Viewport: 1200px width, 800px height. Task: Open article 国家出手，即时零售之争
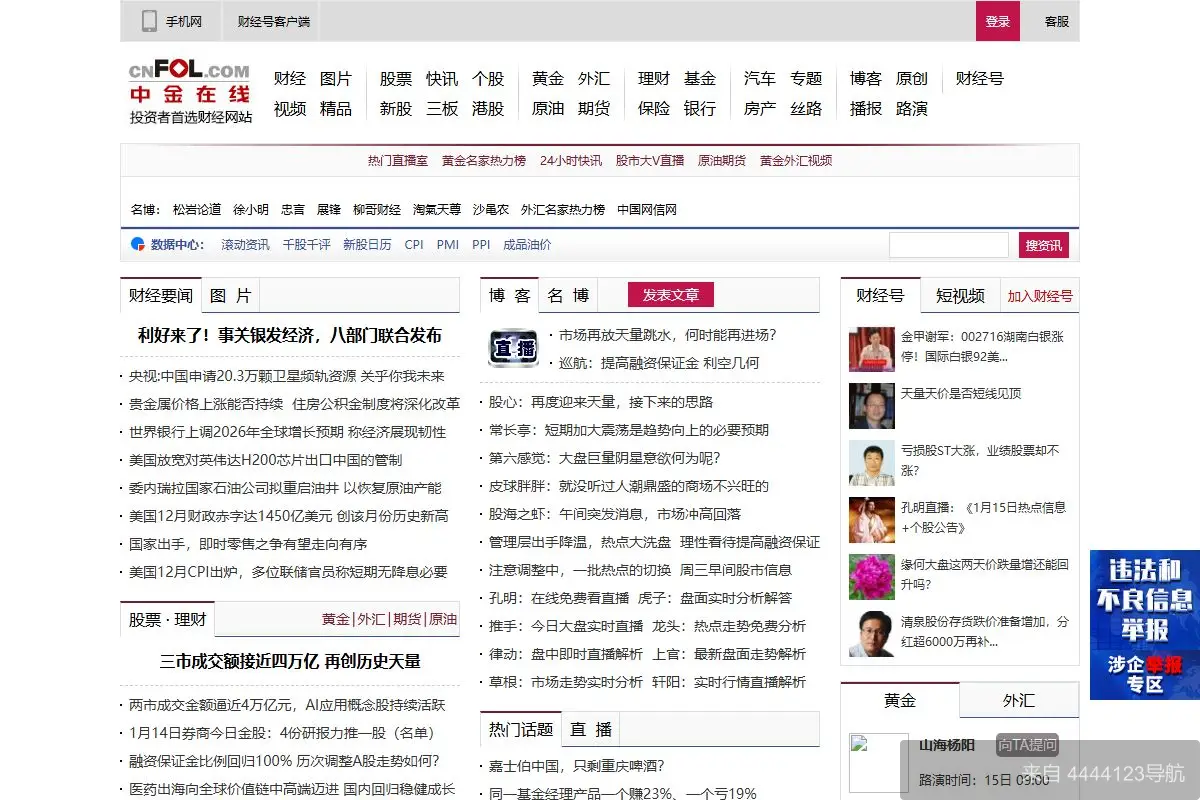coord(248,544)
